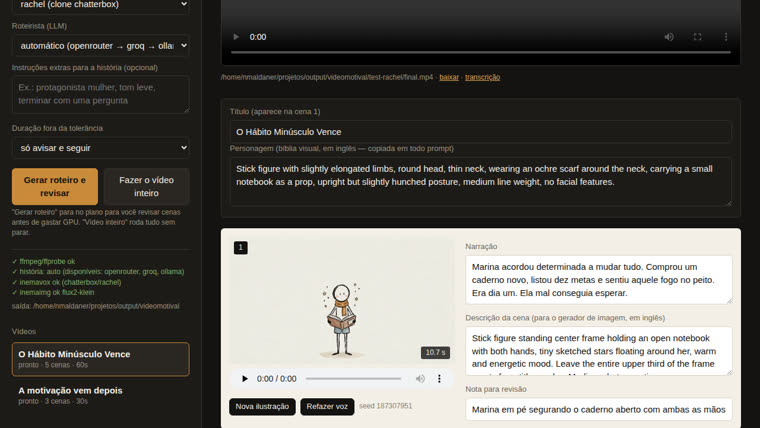This screenshot has width=760, height=428.
Task: Focus the extra story instructions textarea
Action: [x=100, y=94]
